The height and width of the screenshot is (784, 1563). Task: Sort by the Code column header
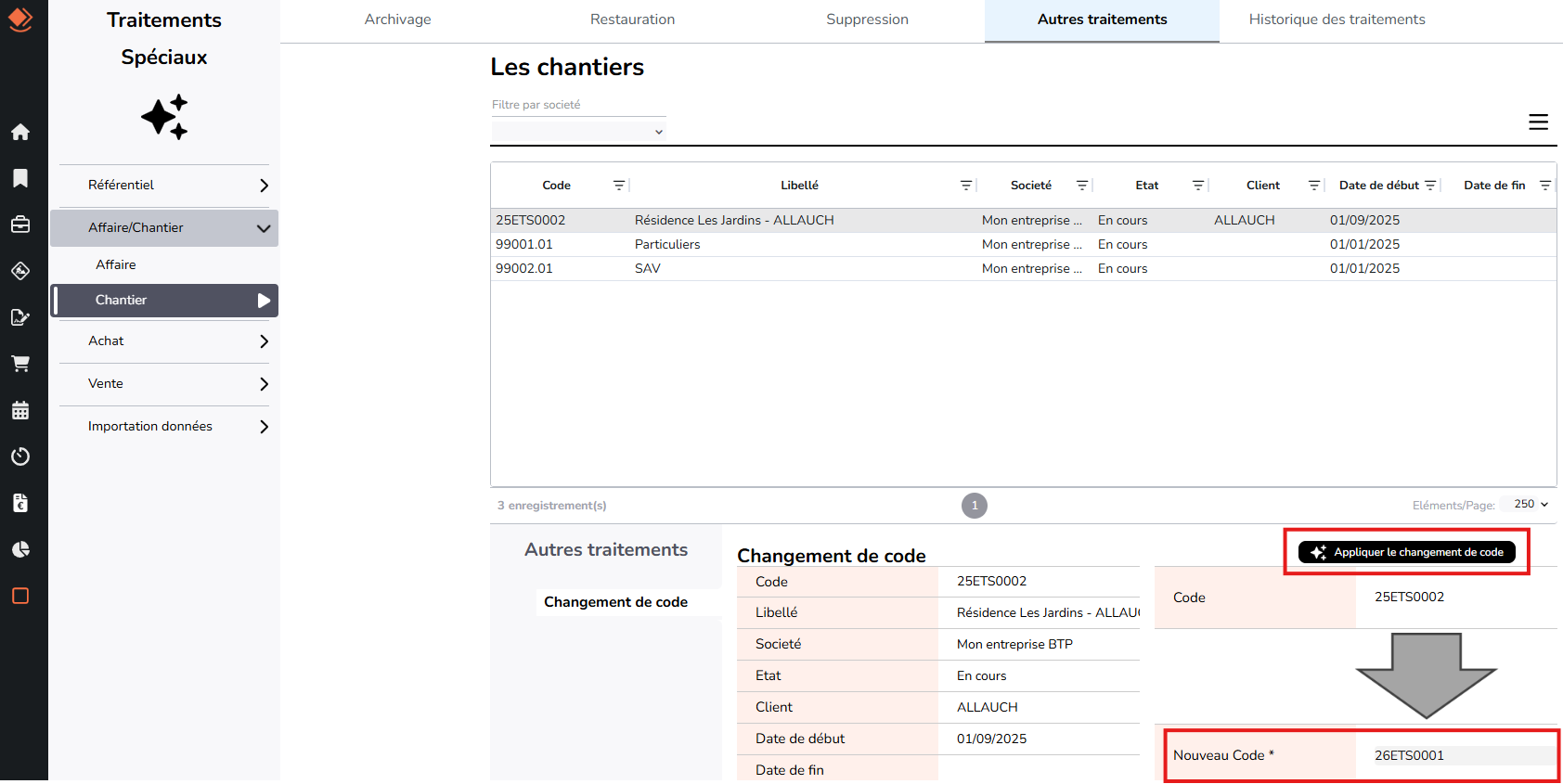(x=556, y=186)
